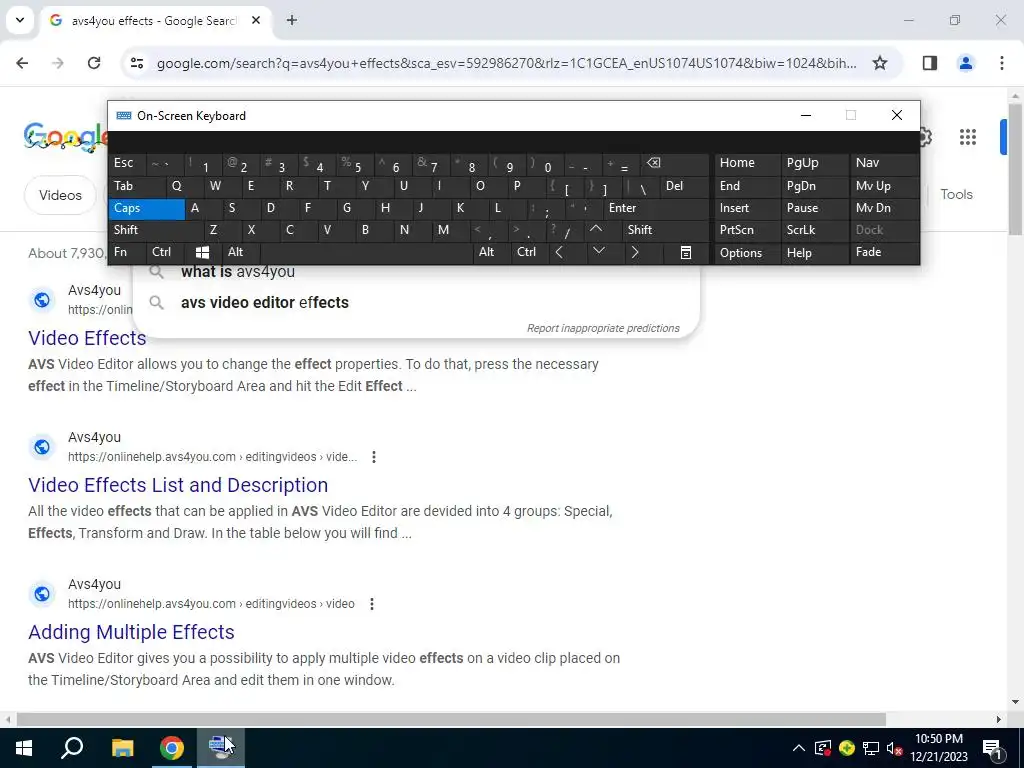This screenshot has height=768, width=1024.
Task: Toggle the left Ctrl key
Action: coord(164,252)
